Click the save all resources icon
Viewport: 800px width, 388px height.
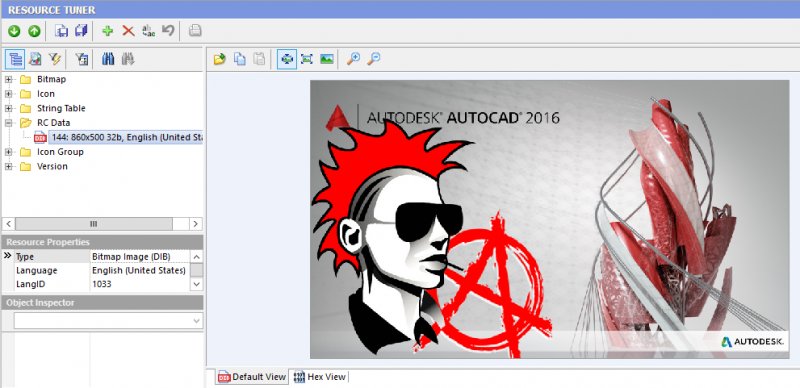(x=81, y=31)
